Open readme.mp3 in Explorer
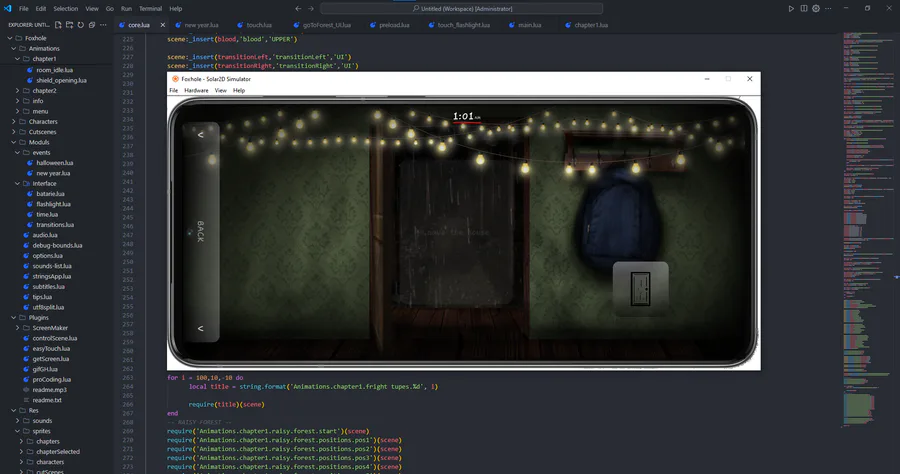Viewport: 900px width, 474px height. pyautogui.click(x=49, y=390)
